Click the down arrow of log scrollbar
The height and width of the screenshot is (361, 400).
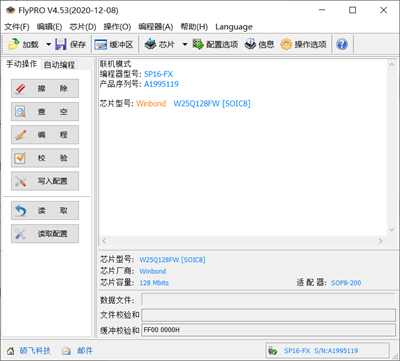392,230
